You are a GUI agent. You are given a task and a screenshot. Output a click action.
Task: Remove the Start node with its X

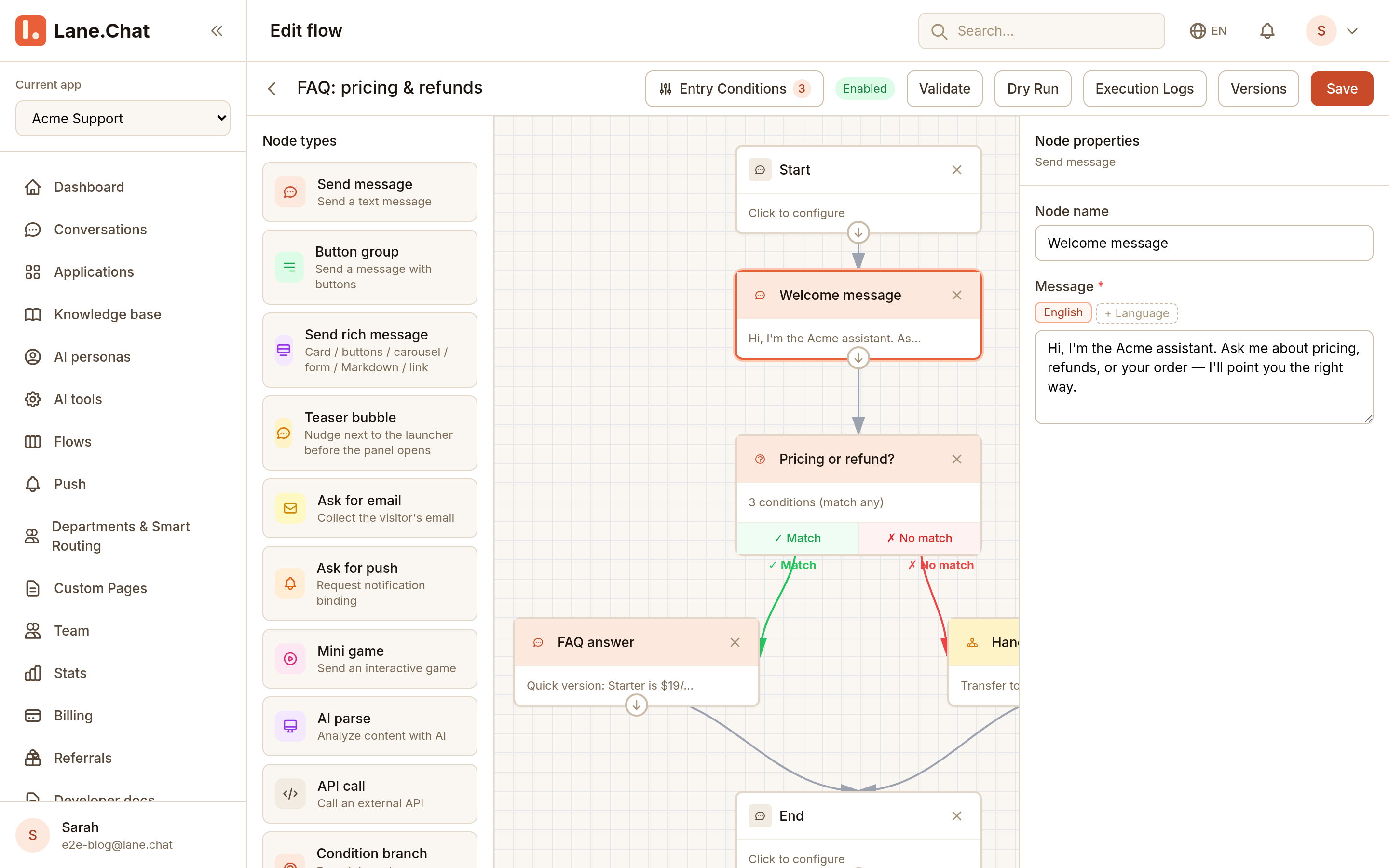[957, 170]
